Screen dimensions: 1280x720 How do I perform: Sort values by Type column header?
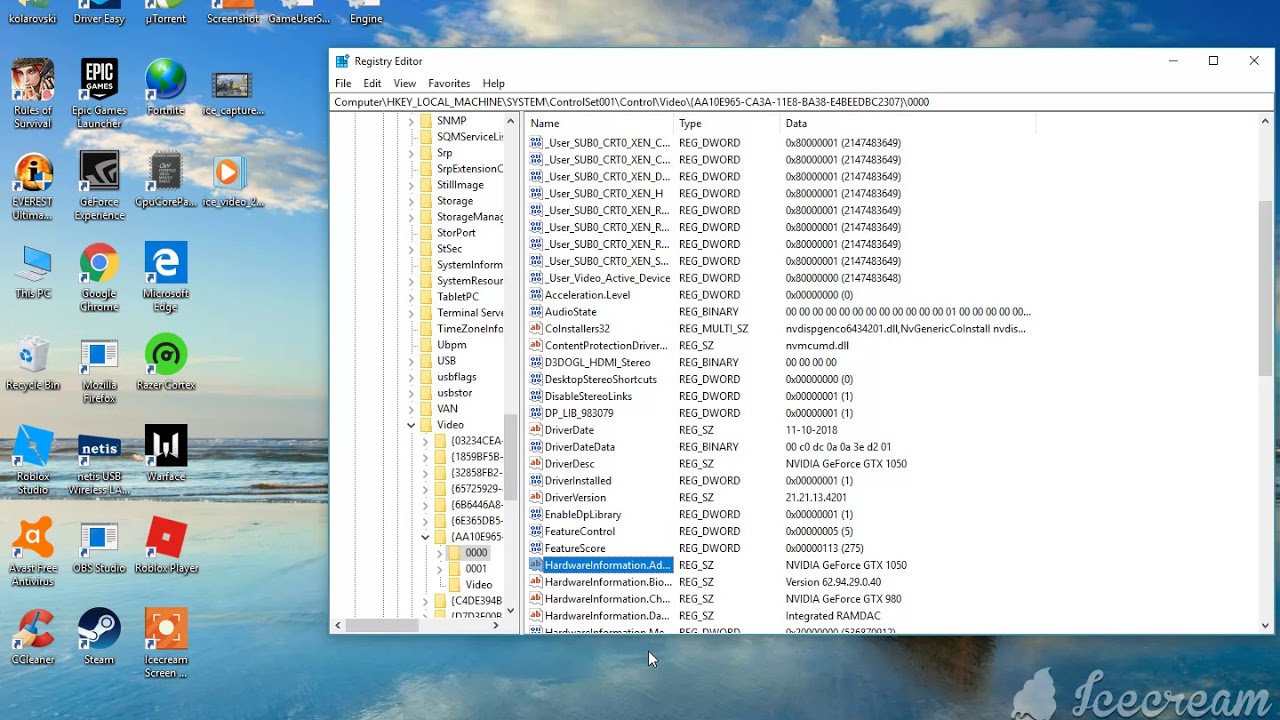[727, 123]
